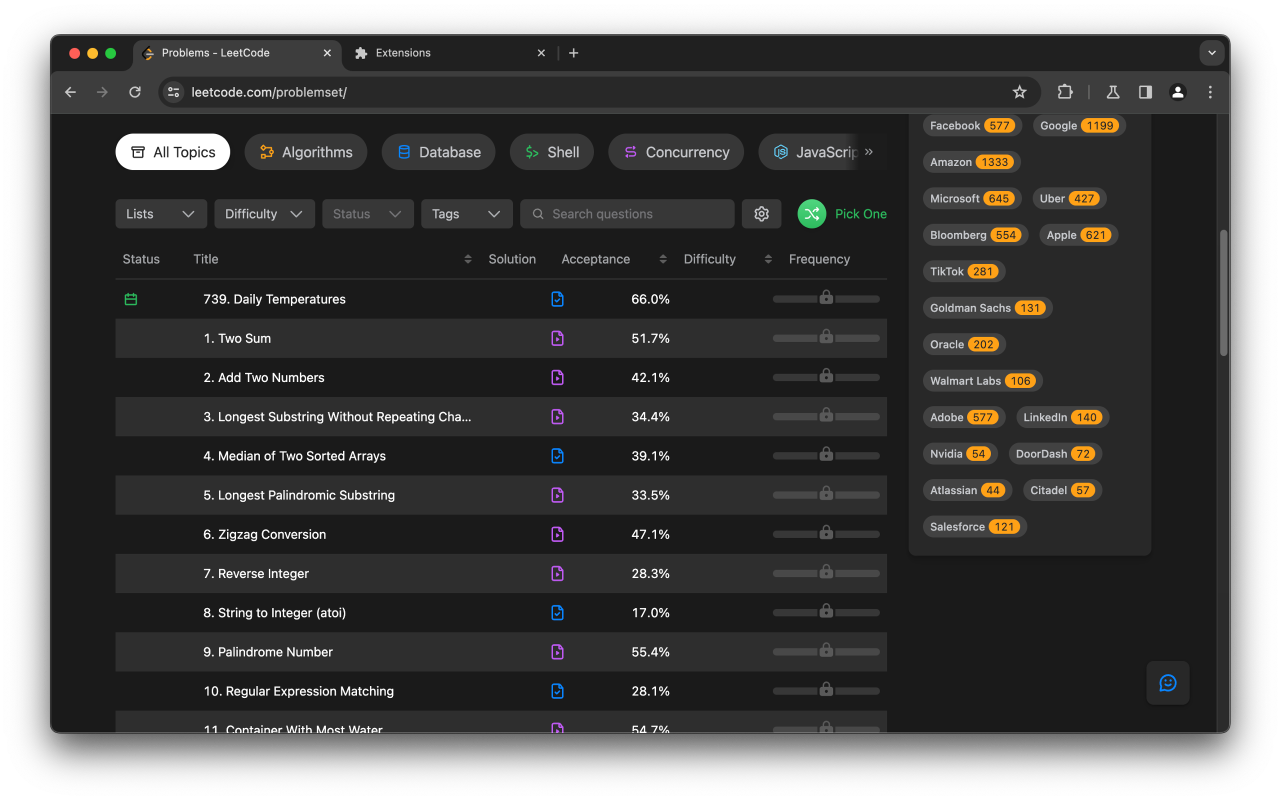Viewport: 1280px width, 800px height.
Task: Click the locked frequency bar for Zigzag Conversion
Action: pyautogui.click(x=826, y=534)
